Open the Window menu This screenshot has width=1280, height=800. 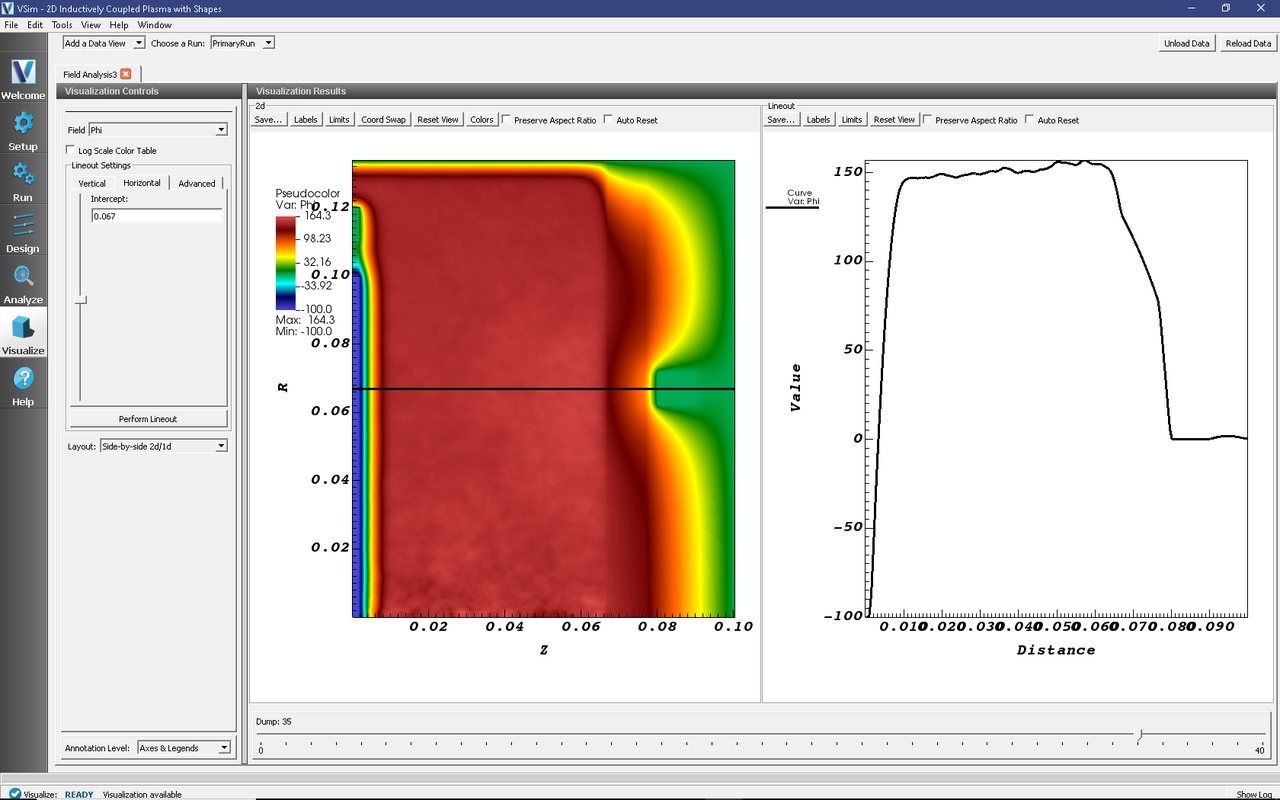point(154,25)
